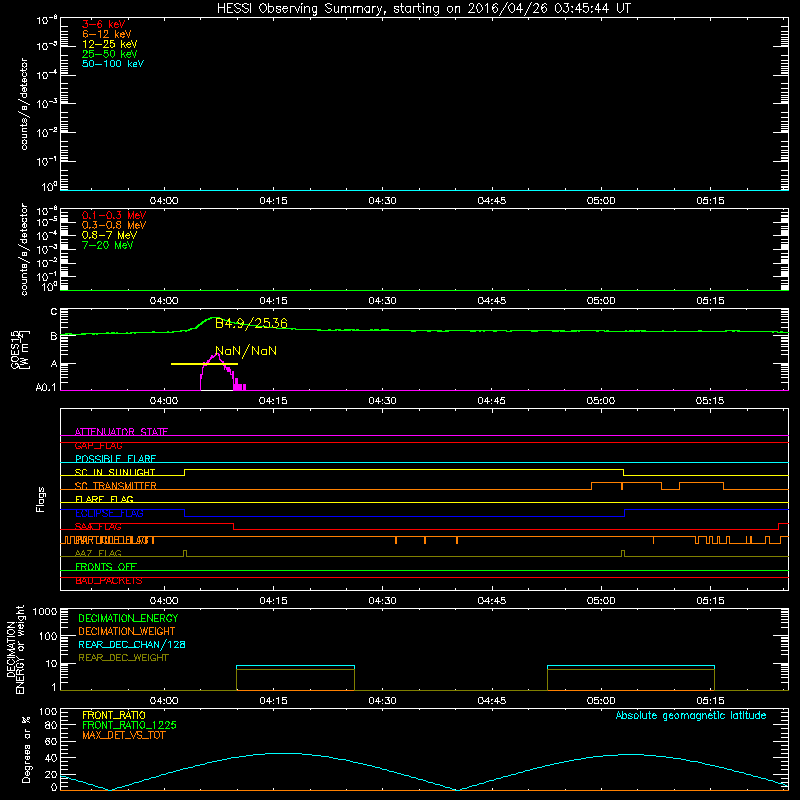The image size is (800, 800).
Task: Click the DECIMATION_ENERGY legend label
Action: coord(128,618)
